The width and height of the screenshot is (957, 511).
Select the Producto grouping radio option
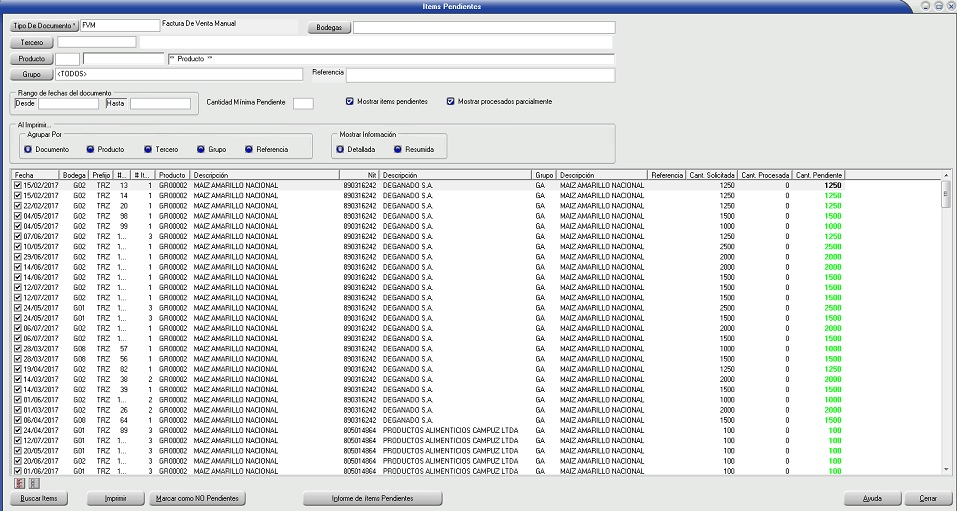(x=90, y=149)
